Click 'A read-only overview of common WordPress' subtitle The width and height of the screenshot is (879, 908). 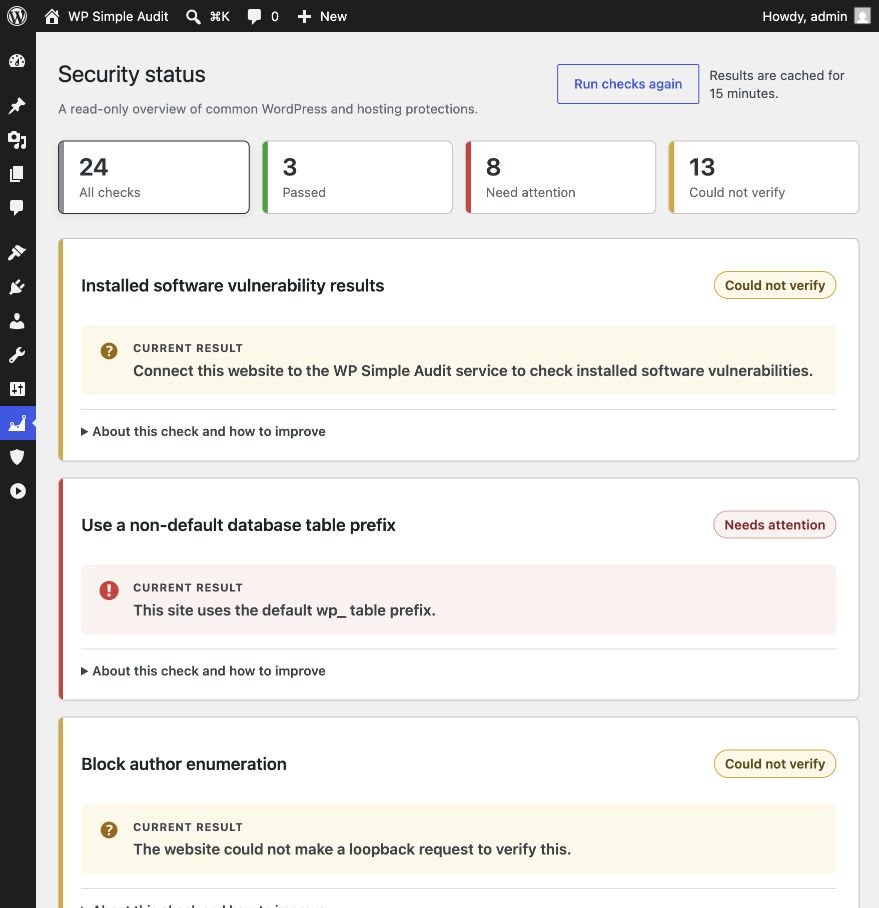[x=268, y=109]
